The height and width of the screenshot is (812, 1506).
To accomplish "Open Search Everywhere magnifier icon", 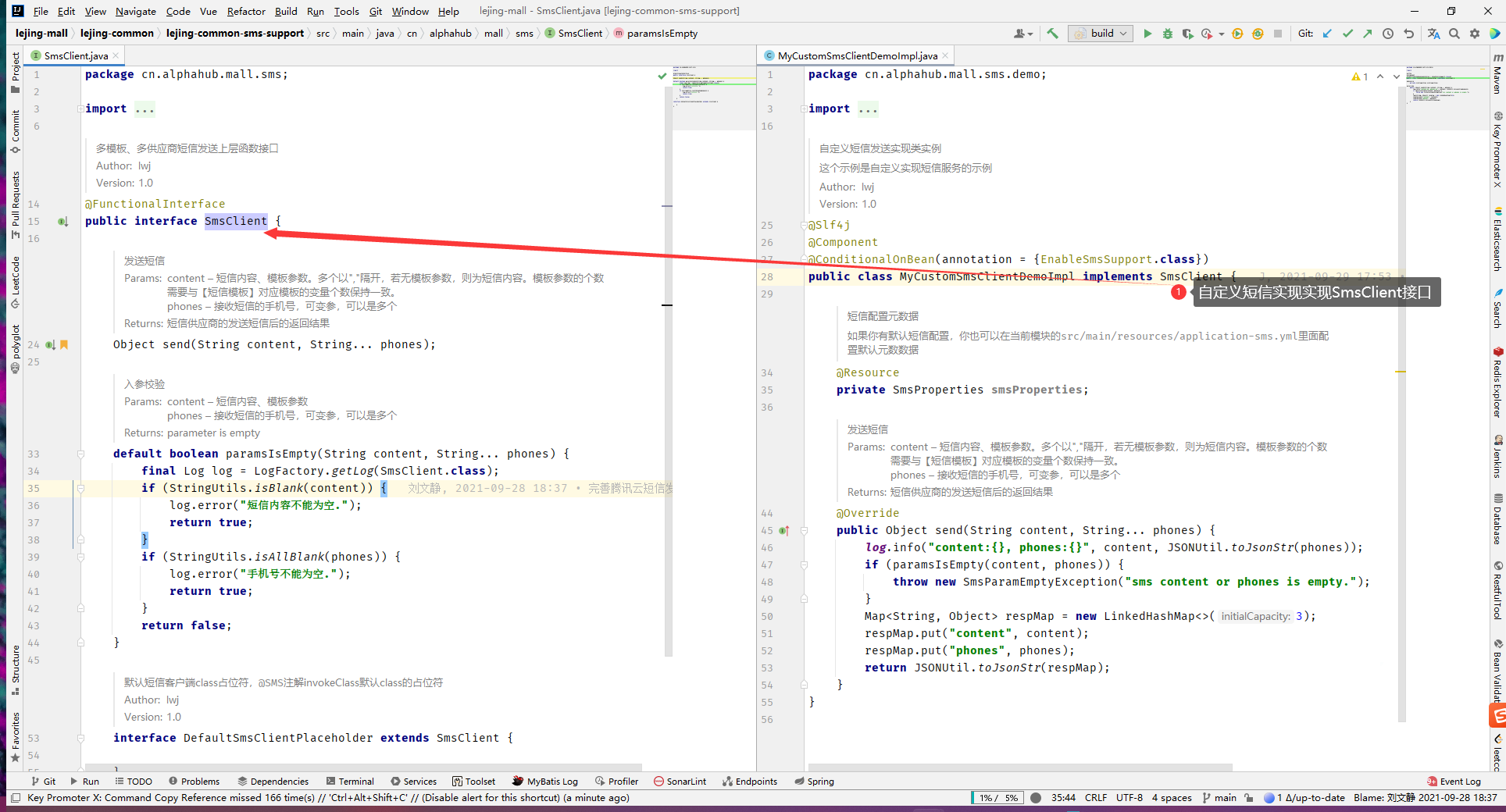I will [x=1454, y=34].
